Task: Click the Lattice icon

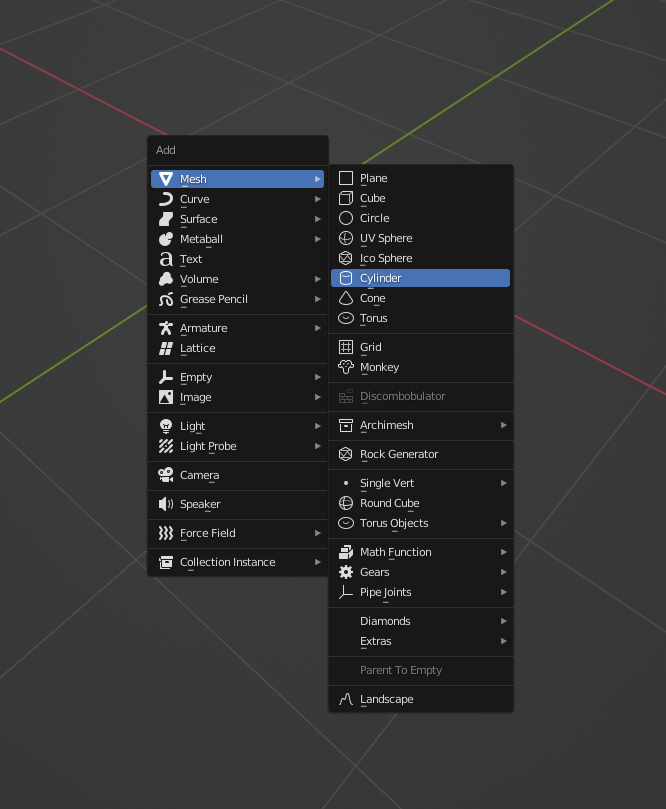Action: pyautogui.click(x=166, y=348)
